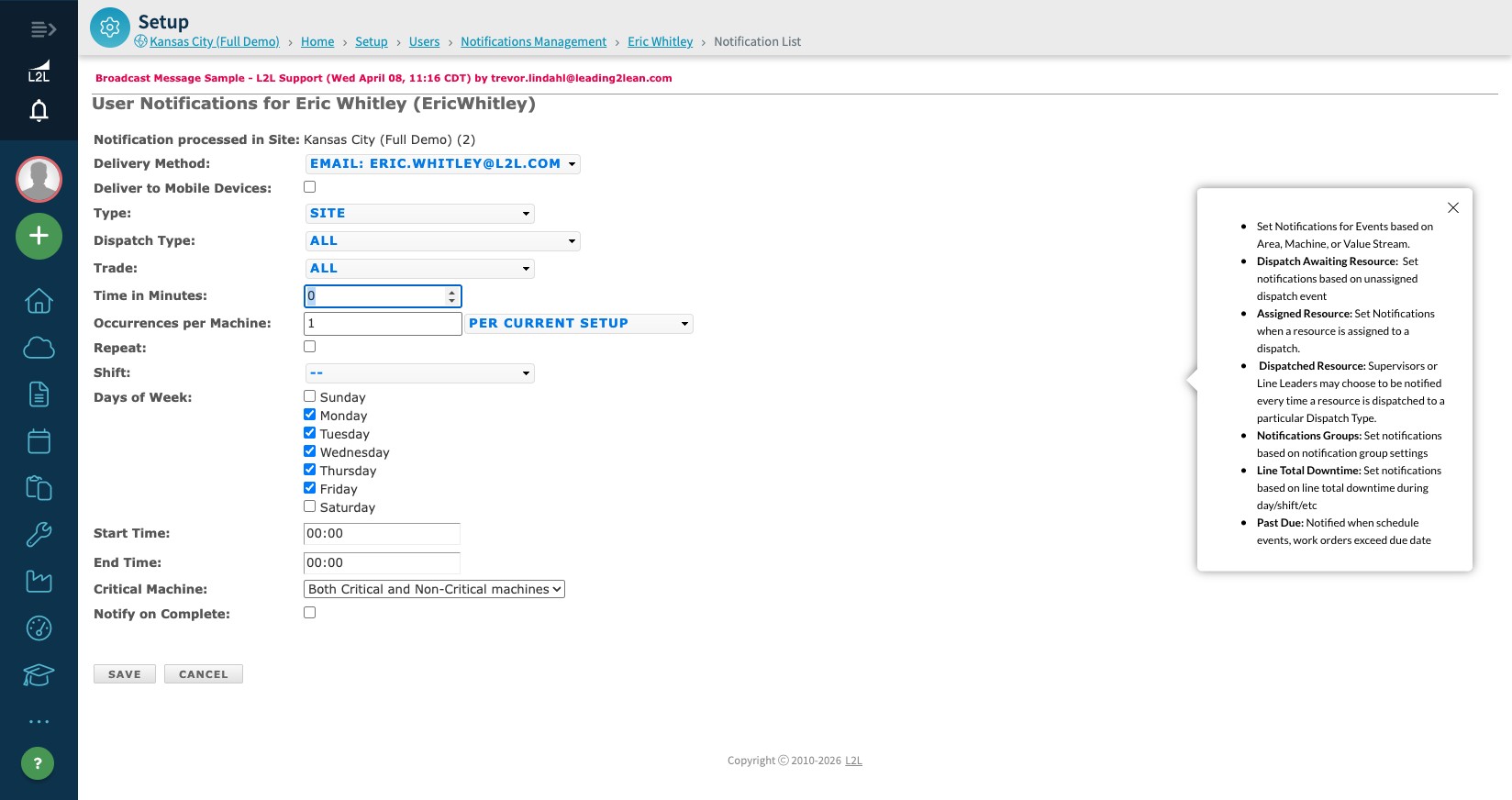This screenshot has width=1512, height=800.
Task: Enable Notify on Complete checkbox
Action: click(x=310, y=613)
